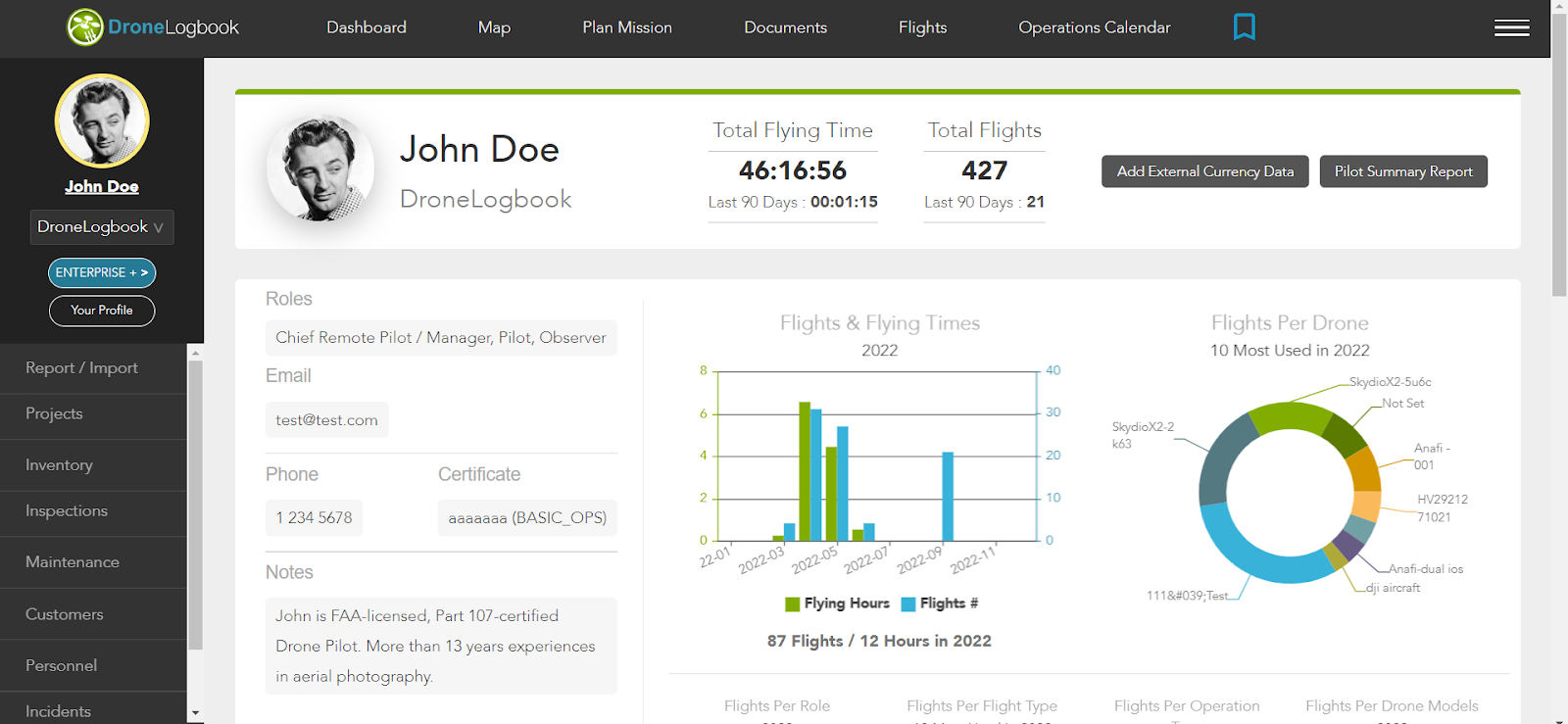This screenshot has width=1568, height=724.
Task: Click the test@test.com email field
Action: 326,420
